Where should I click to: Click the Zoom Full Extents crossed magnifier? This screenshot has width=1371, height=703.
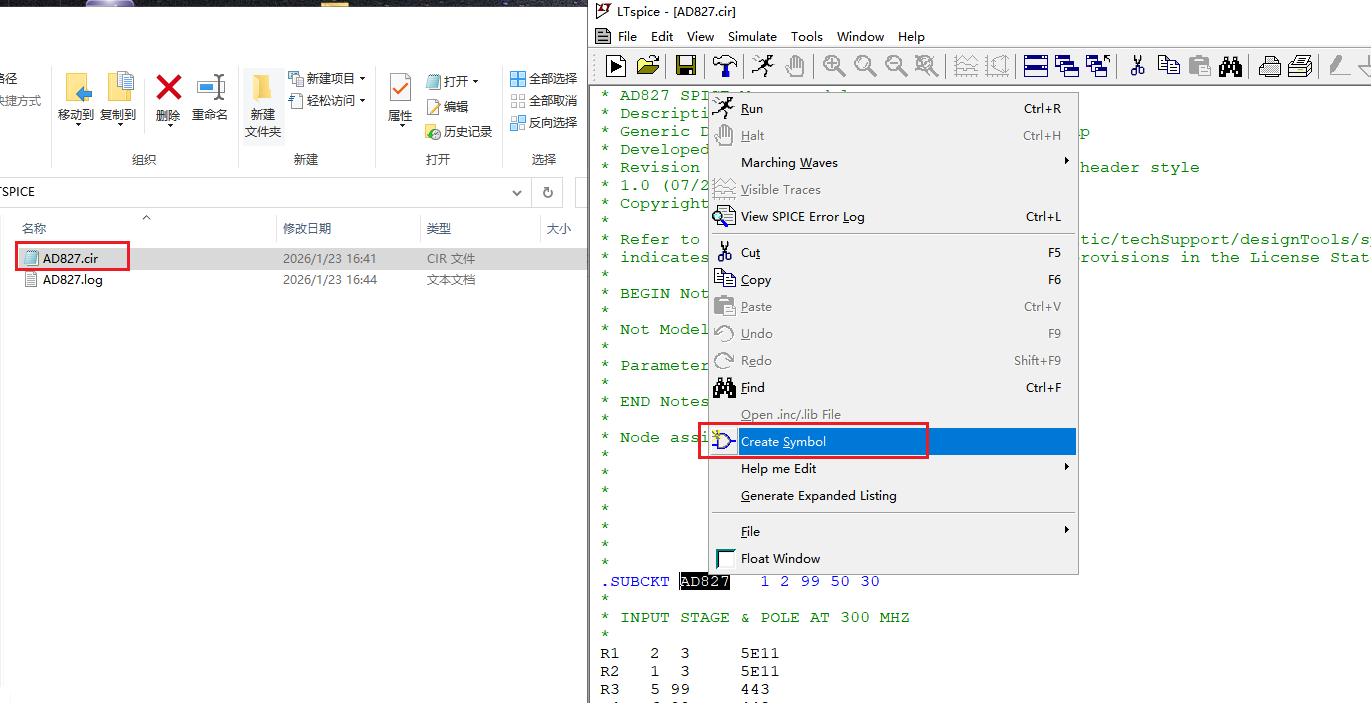coord(927,66)
